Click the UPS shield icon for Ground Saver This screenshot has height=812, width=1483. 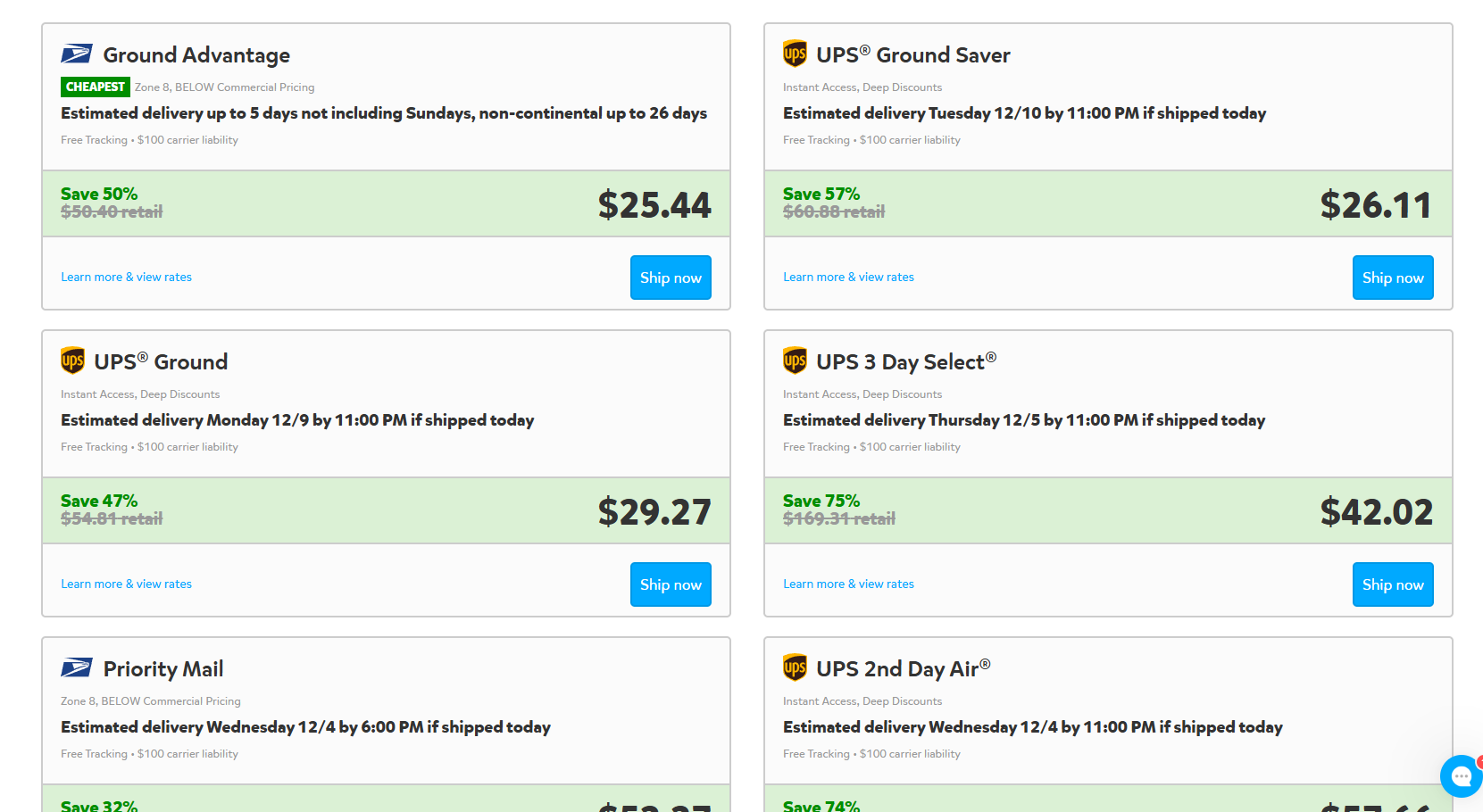pos(795,54)
